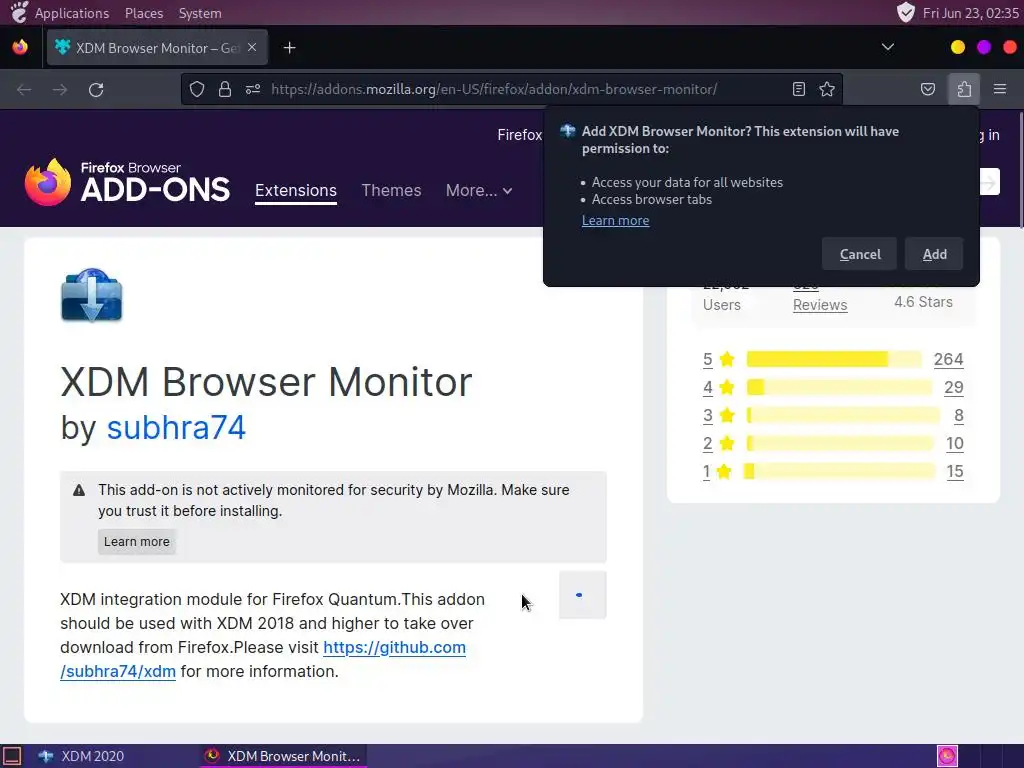Click the 4-star rating bar
The image size is (1024, 768).
click(839, 387)
